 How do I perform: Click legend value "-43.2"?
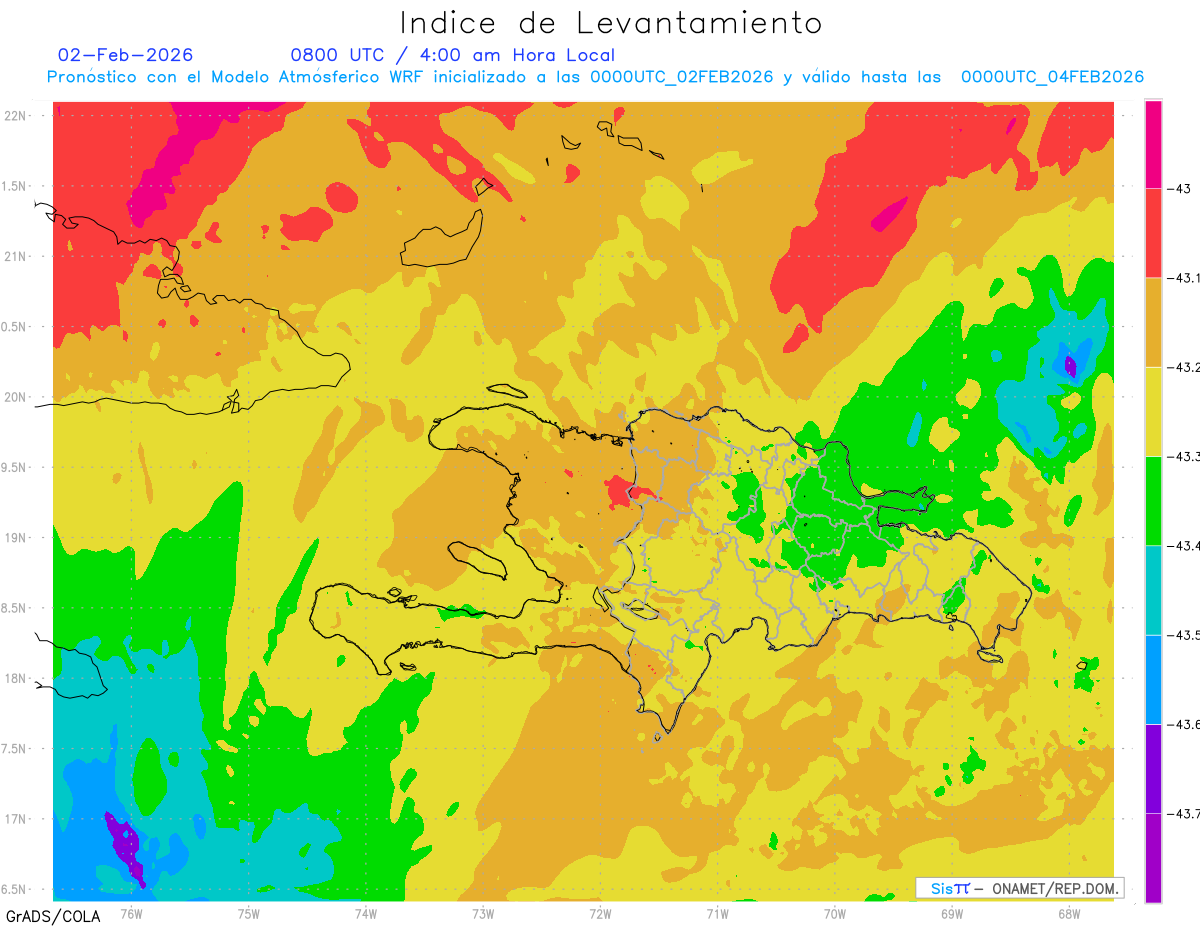click(1184, 367)
